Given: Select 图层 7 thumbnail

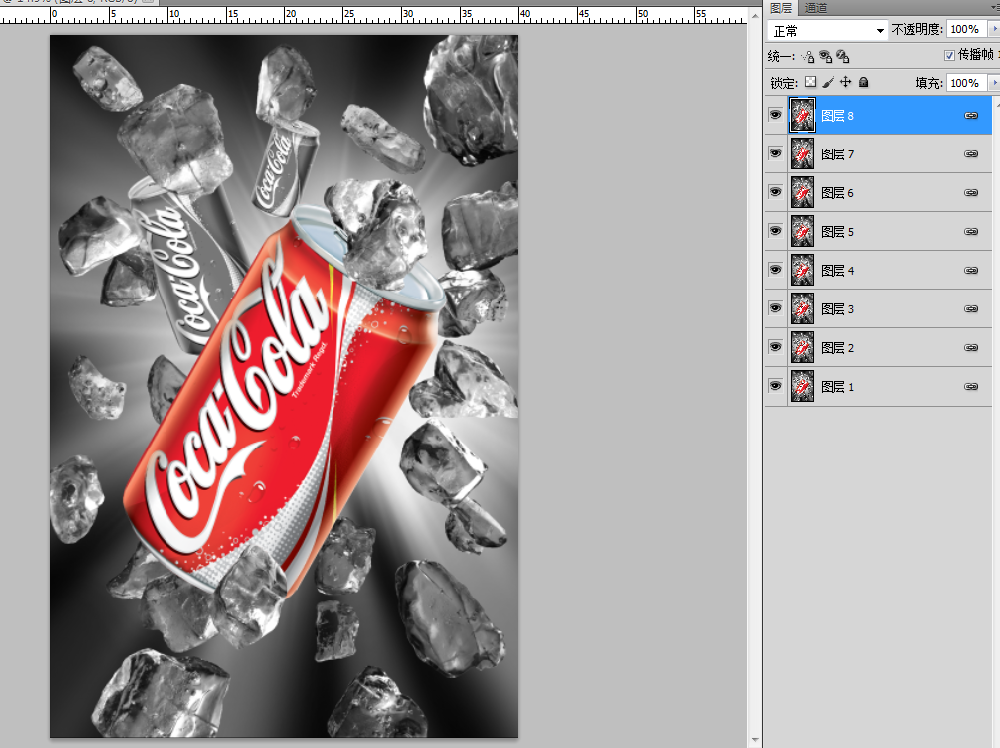Looking at the screenshot, I should pos(802,154).
